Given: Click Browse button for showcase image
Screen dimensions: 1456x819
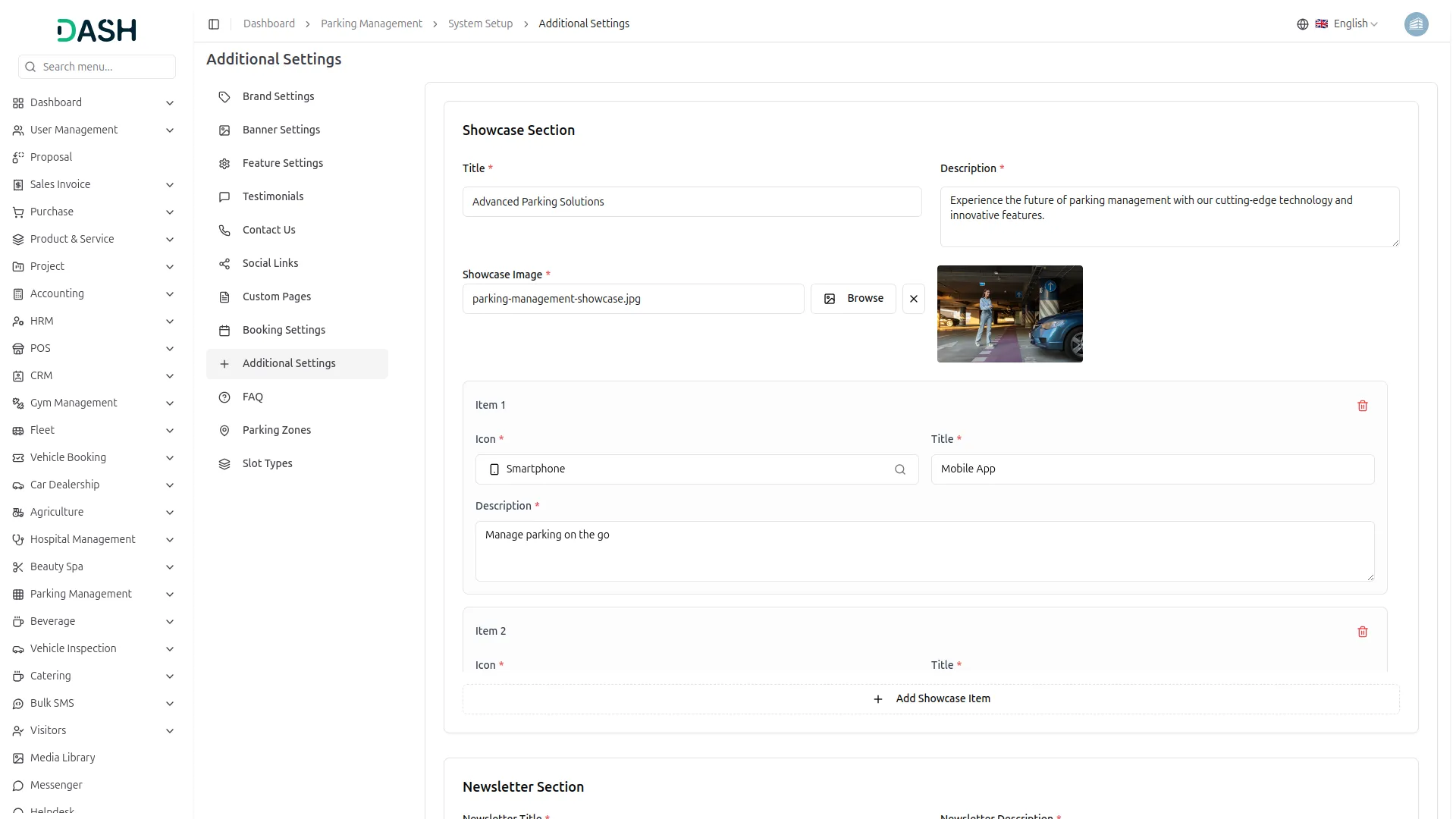Looking at the screenshot, I should pos(853,299).
